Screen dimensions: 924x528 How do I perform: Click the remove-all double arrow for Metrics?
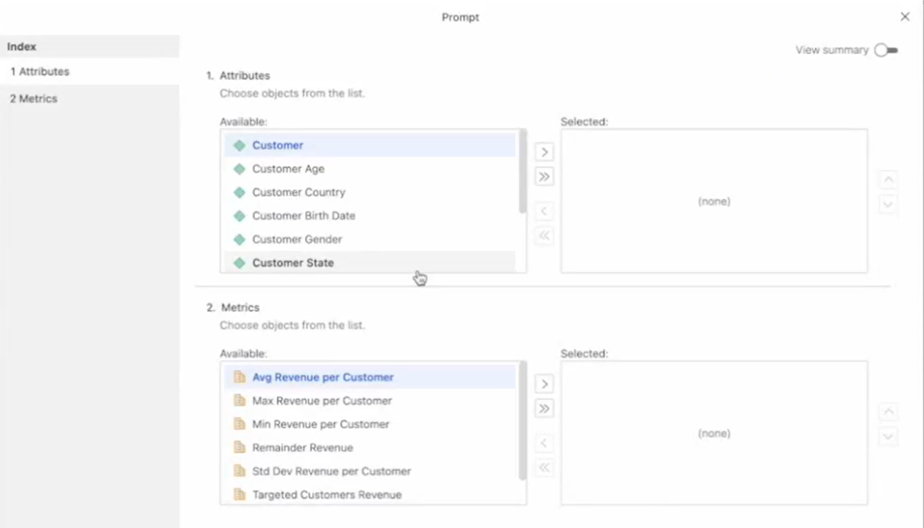pyautogui.click(x=544, y=468)
